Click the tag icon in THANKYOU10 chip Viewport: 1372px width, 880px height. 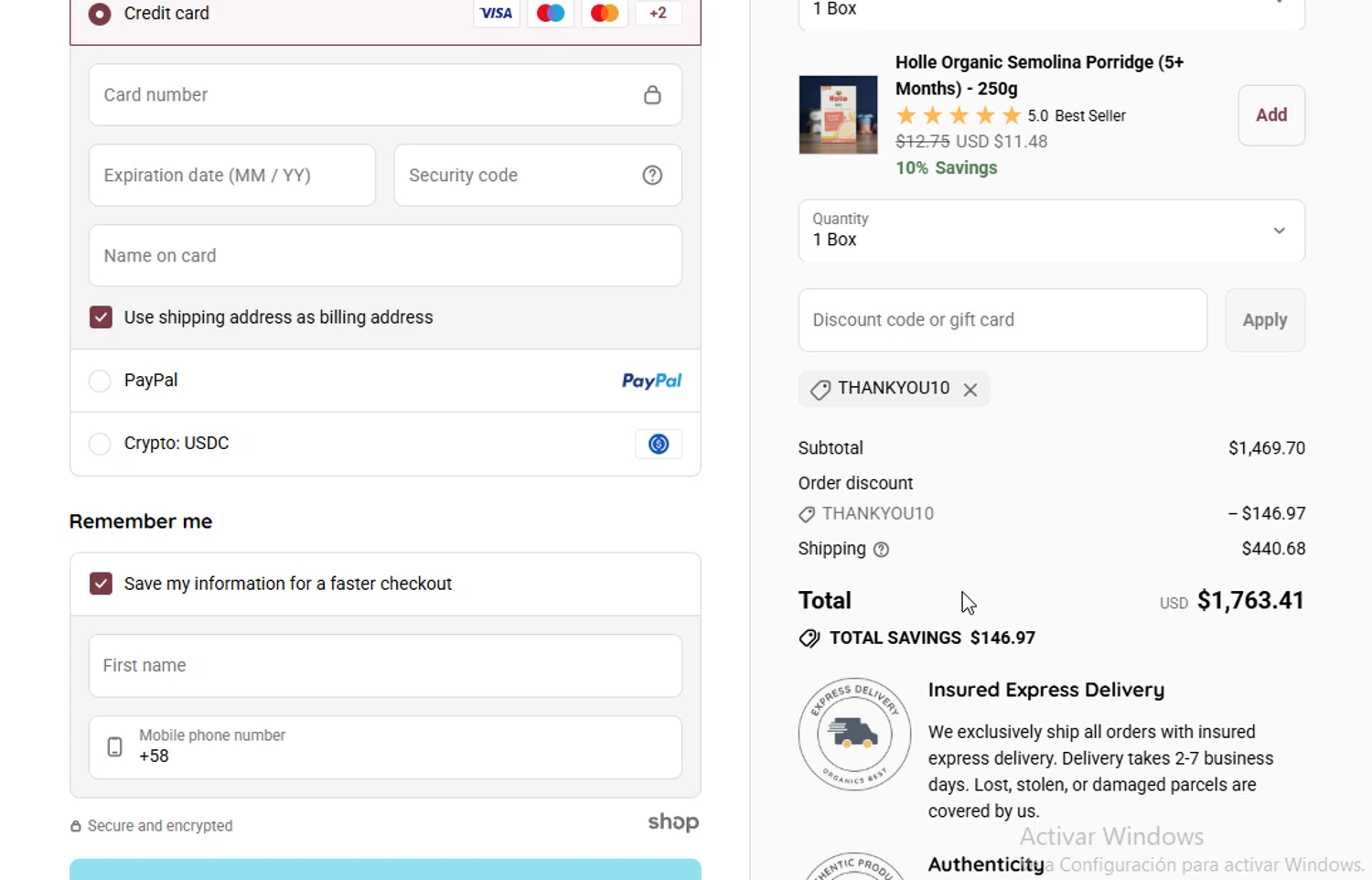[x=820, y=390]
